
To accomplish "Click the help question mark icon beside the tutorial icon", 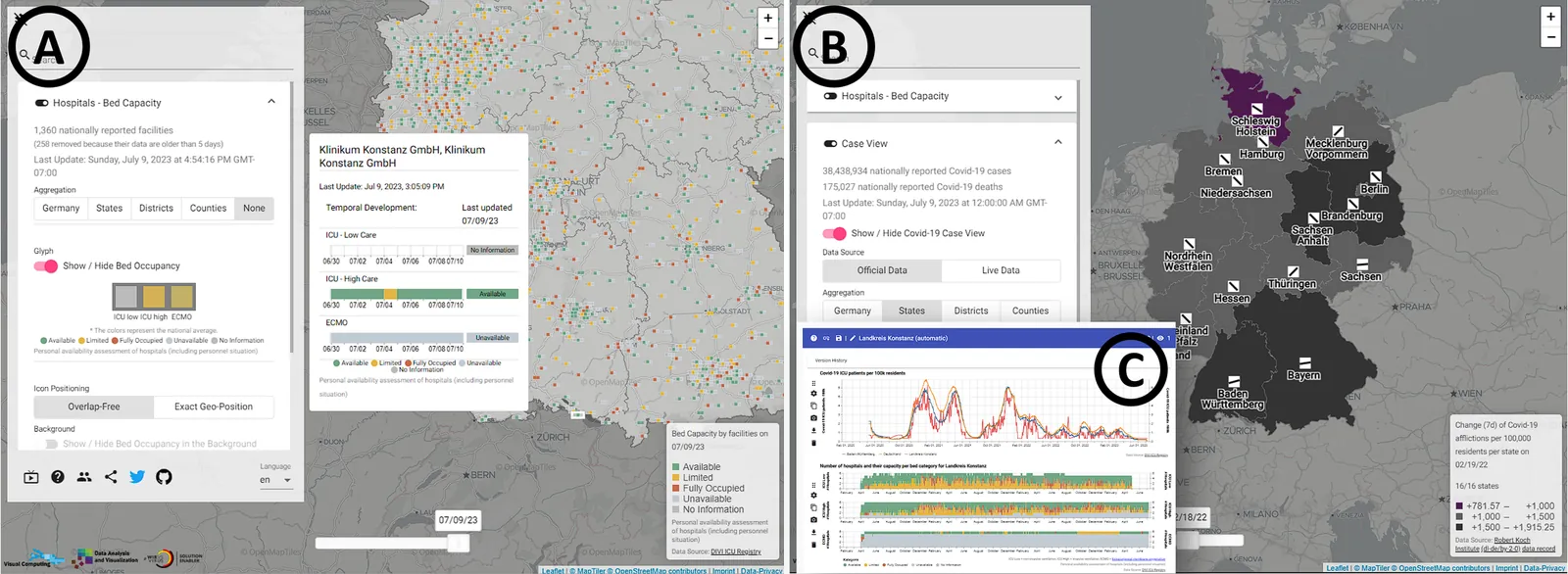I will (58, 477).
